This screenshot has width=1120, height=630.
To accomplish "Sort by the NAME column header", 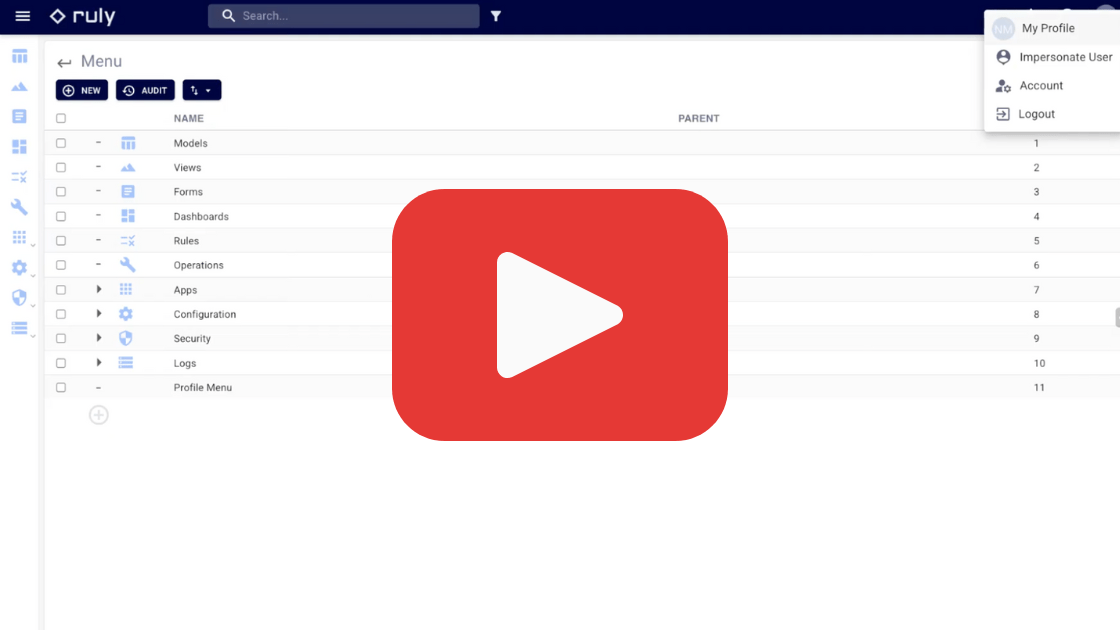I will click(189, 119).
